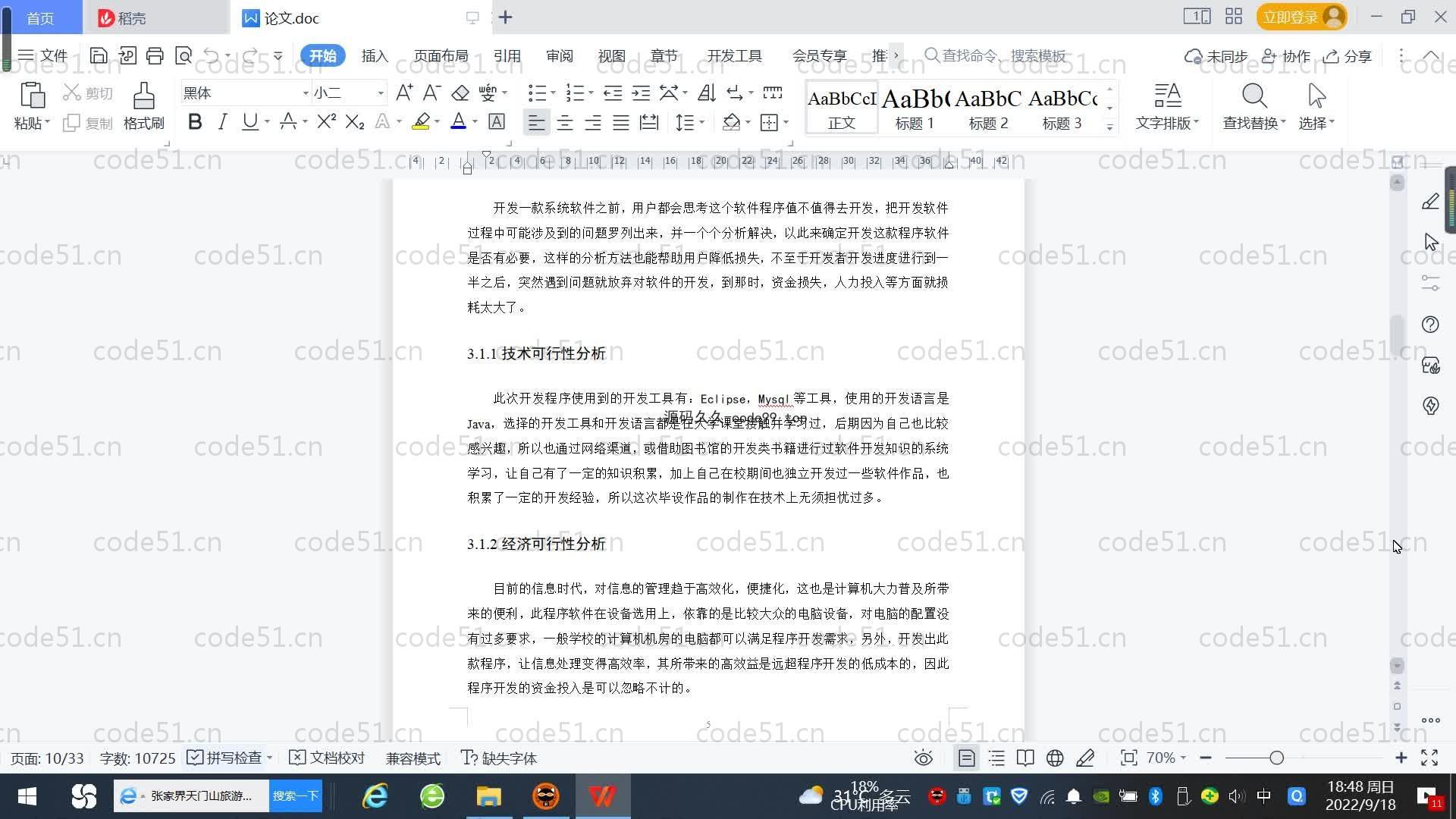Click the yellow highlight color swatch
Image resolution: width=1456 pixels, height=819 pixels.
[x=421, y=121]
